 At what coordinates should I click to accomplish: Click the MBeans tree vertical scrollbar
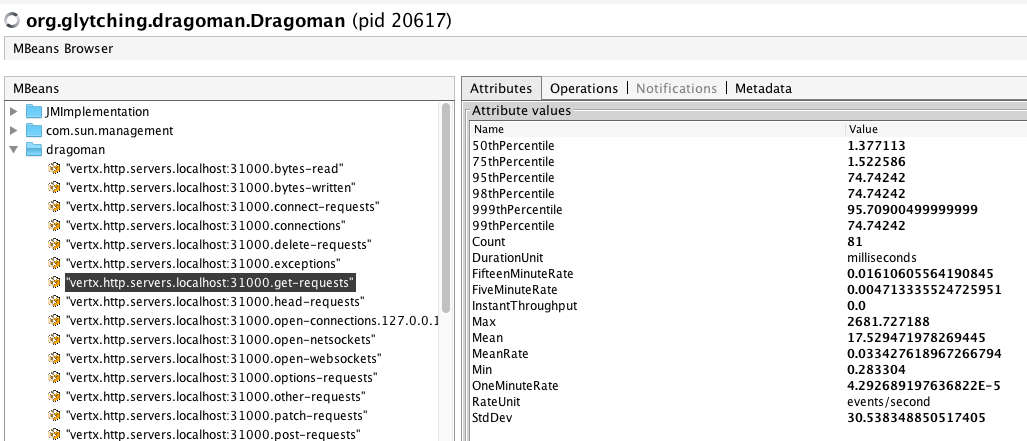447,208
